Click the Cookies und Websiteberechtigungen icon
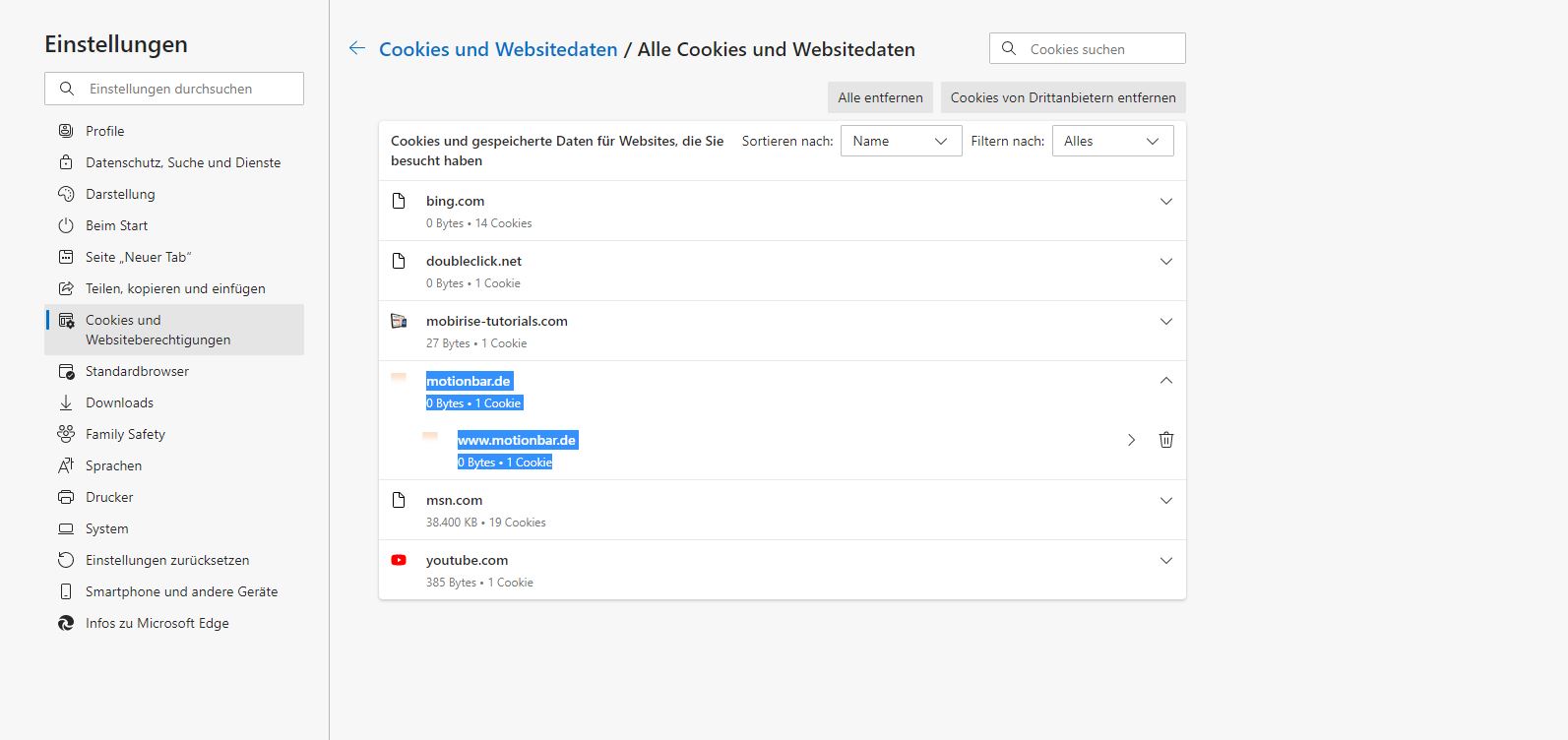 (x=66, y=321)
